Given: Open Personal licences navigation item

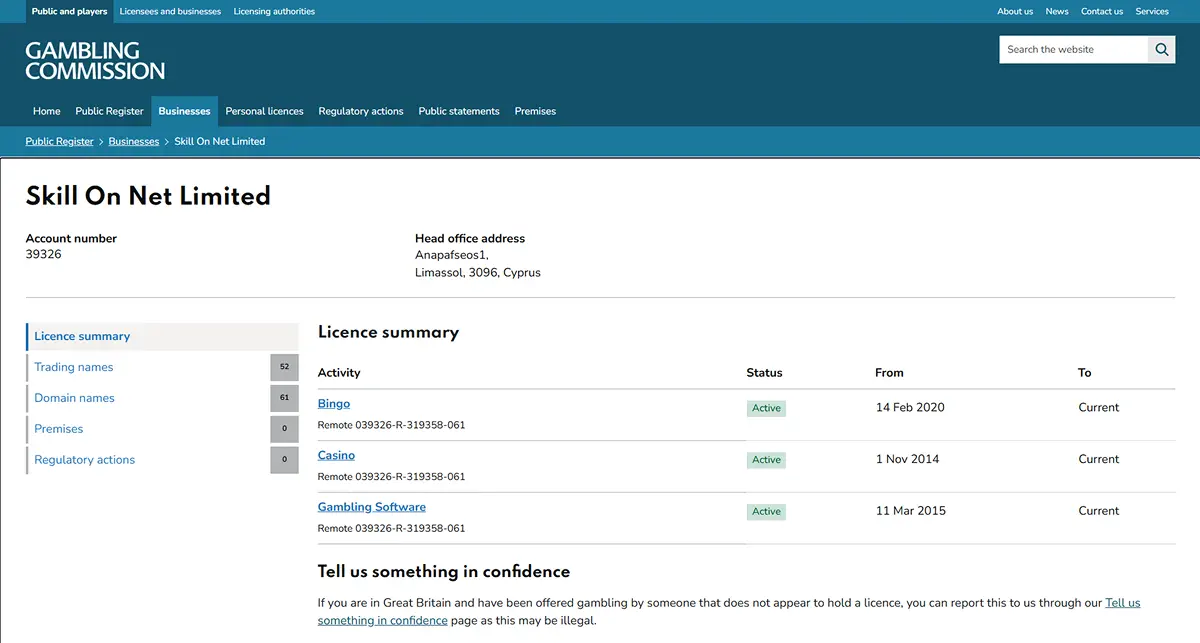Looking at the screenshot, I should pos(265,111).
